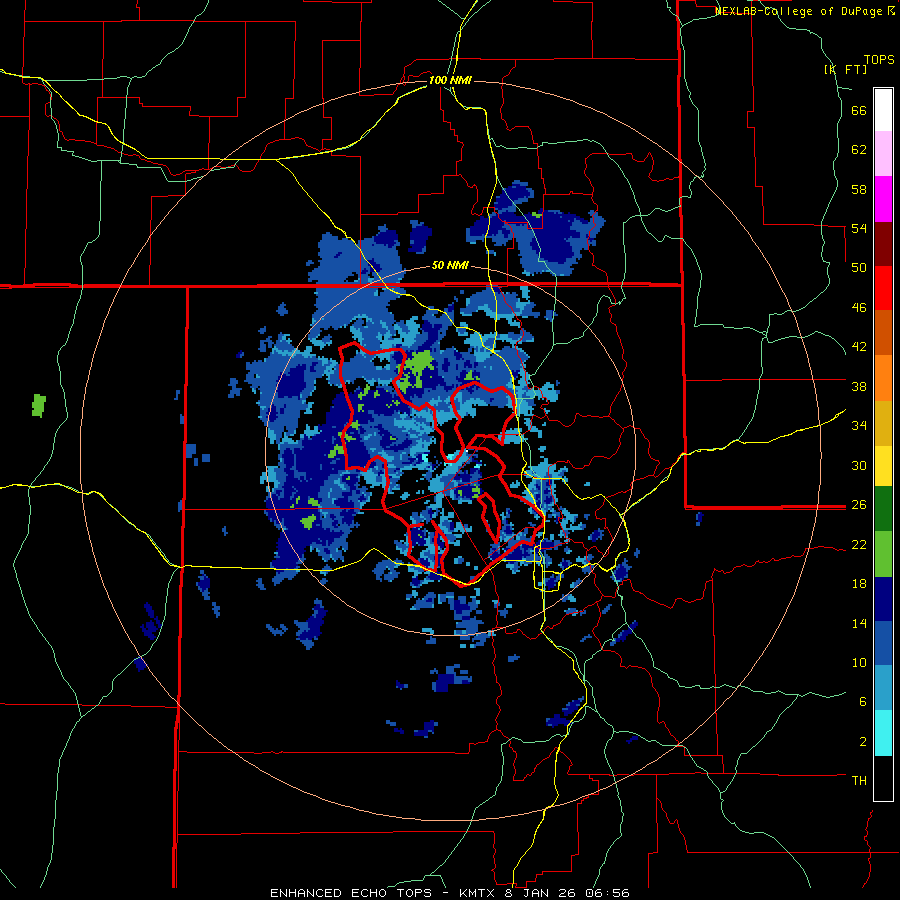Click the 34 legend value
The height and width of the screenshot is (900, 900).
[859, 426]
